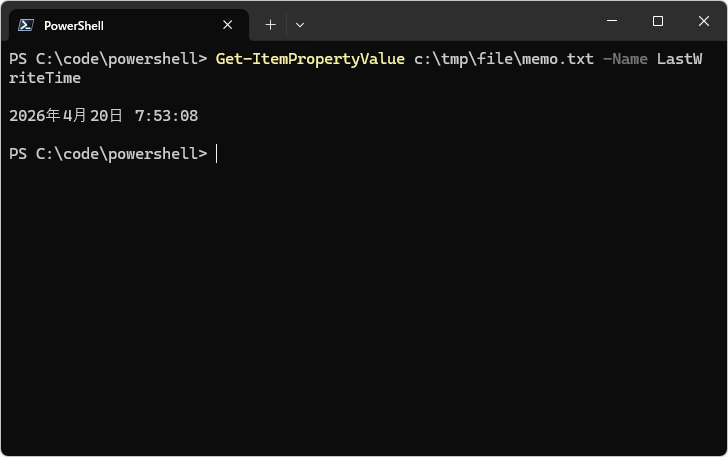The image size is (728, 457).
Task: Select the PowerShell tab title
Action: tap(74, 25)
